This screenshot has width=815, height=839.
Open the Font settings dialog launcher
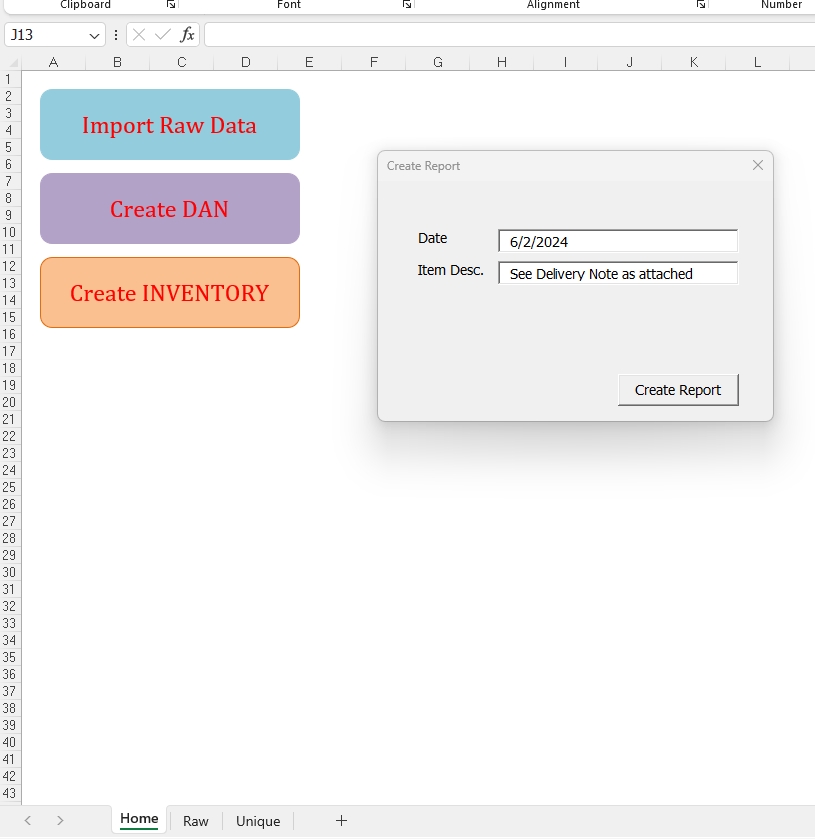click(x=406, y=5)
